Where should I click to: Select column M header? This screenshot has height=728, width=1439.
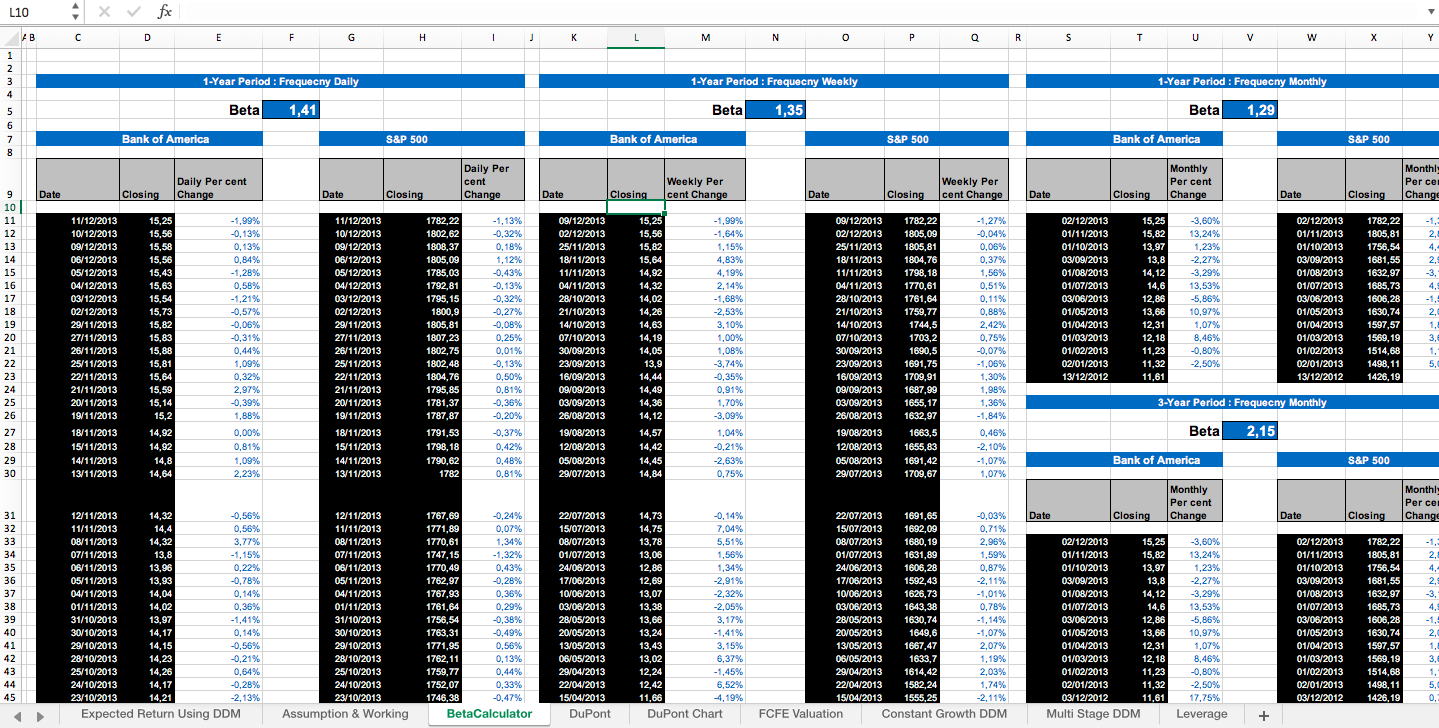point(705,38)
